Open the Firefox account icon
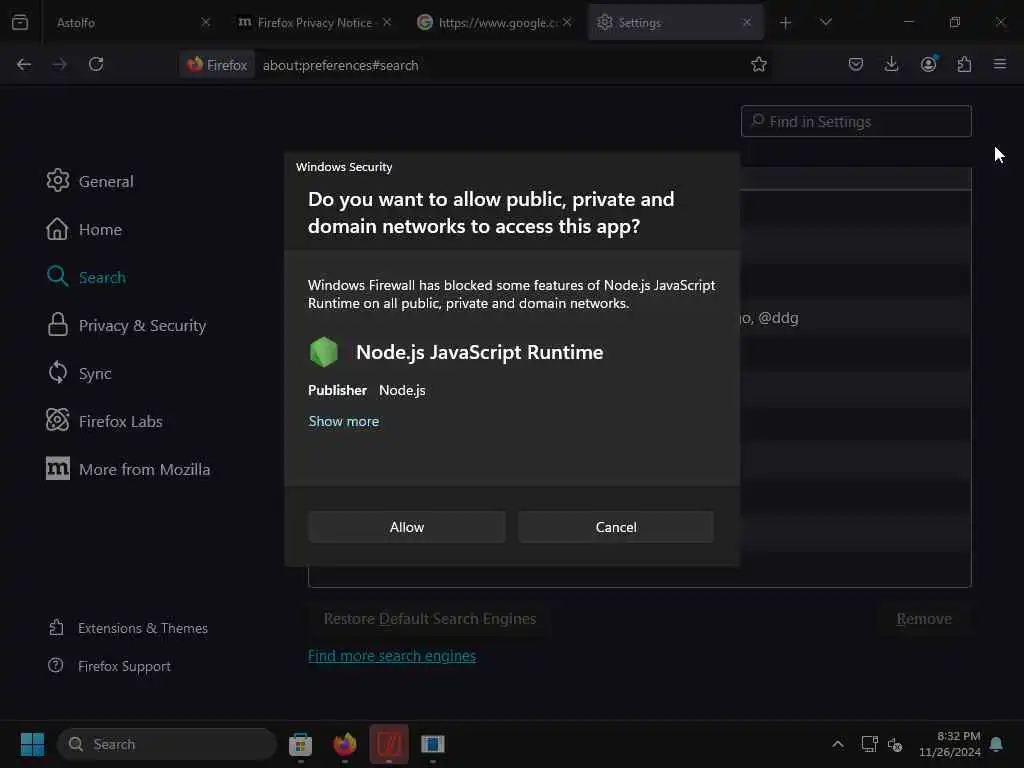This screenshot has height=768, width=1024. 928,64
